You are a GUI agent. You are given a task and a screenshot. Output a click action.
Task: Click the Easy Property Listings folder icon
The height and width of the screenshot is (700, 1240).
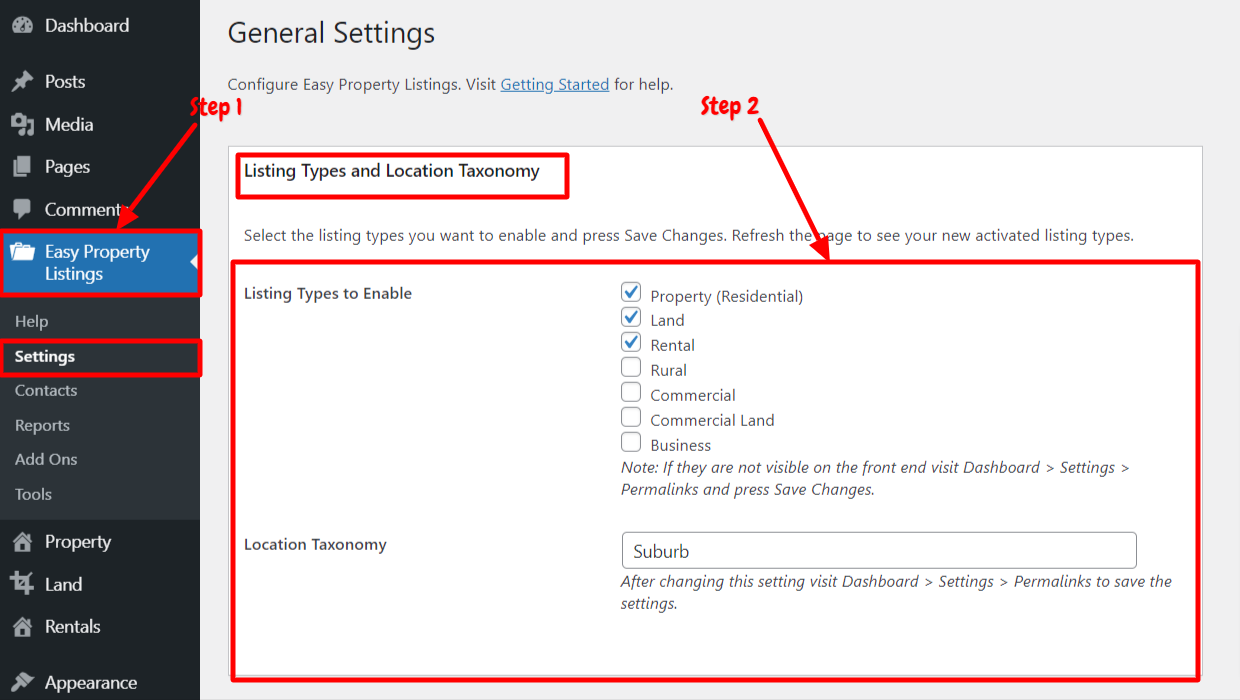(22, 252)
